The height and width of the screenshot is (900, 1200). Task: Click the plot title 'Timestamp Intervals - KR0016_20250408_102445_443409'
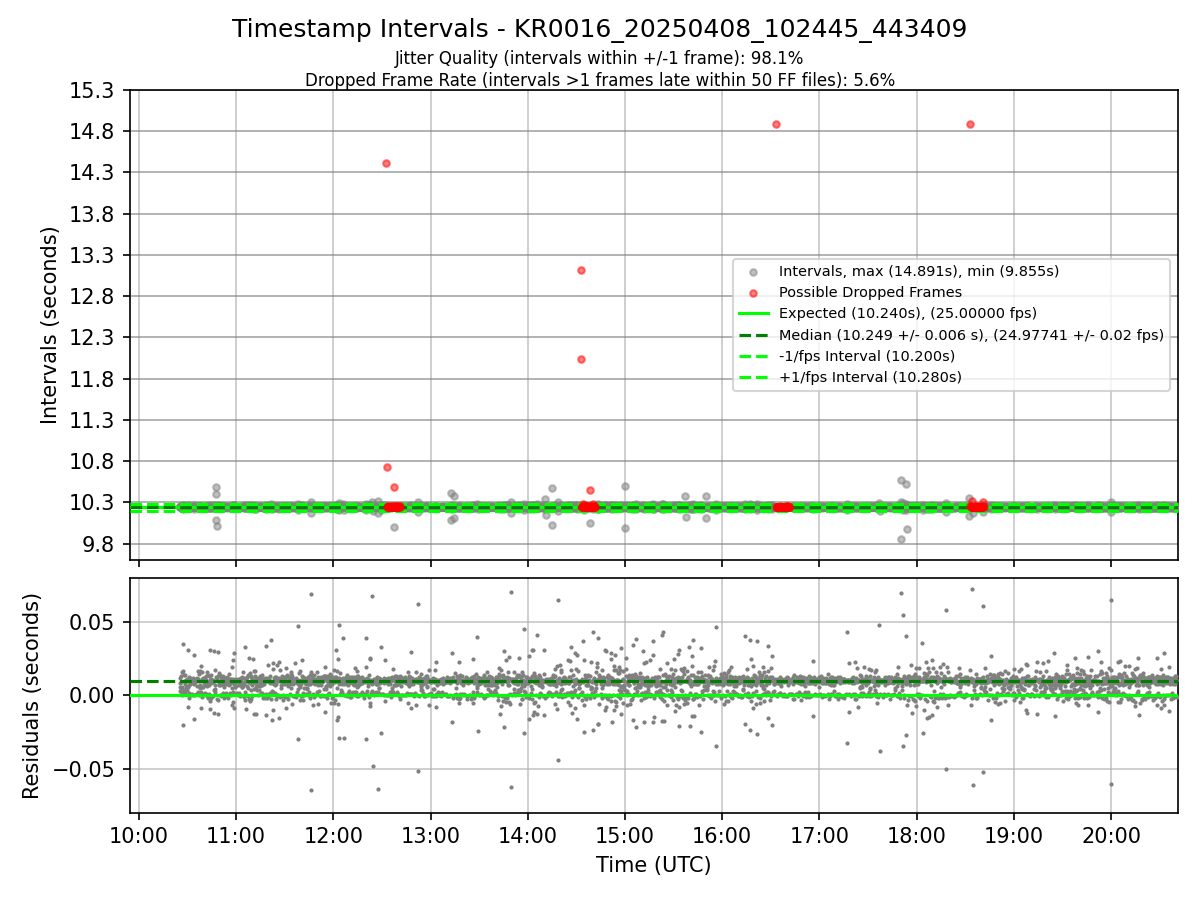click(x=599, y=29)
